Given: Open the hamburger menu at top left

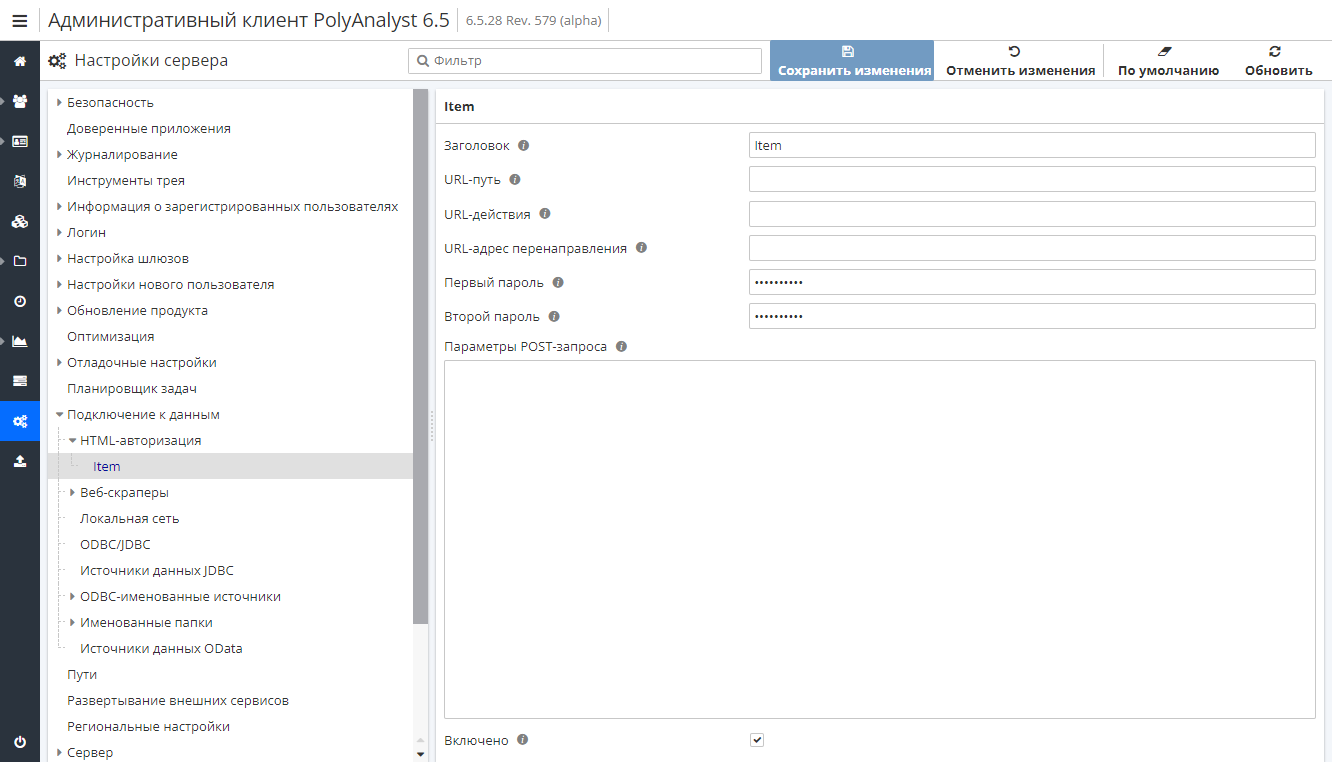Looking at the screenshot, I should [20, 20].
